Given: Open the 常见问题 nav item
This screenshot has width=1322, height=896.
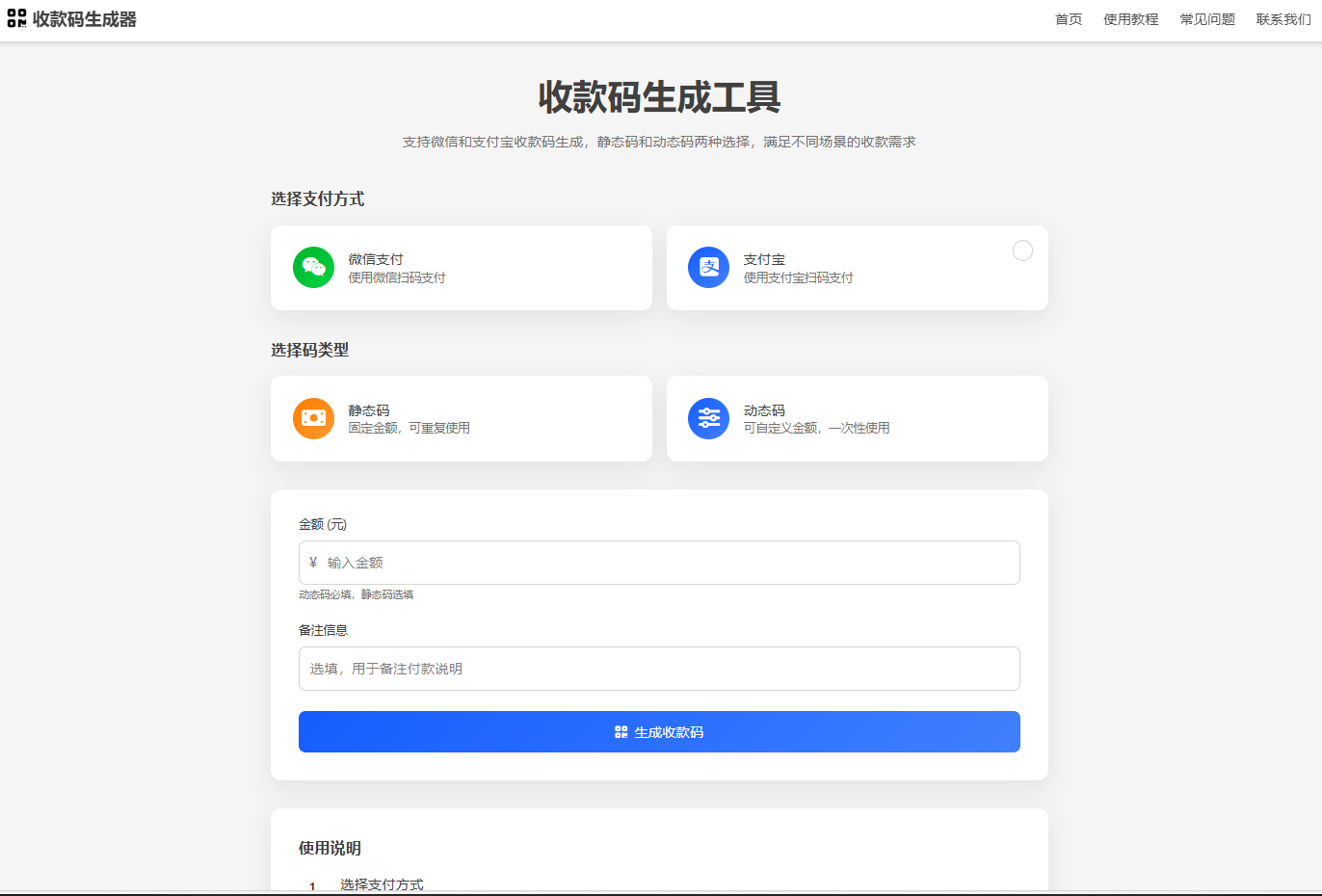Looking at the screenshot, I should coord(1207,19).
